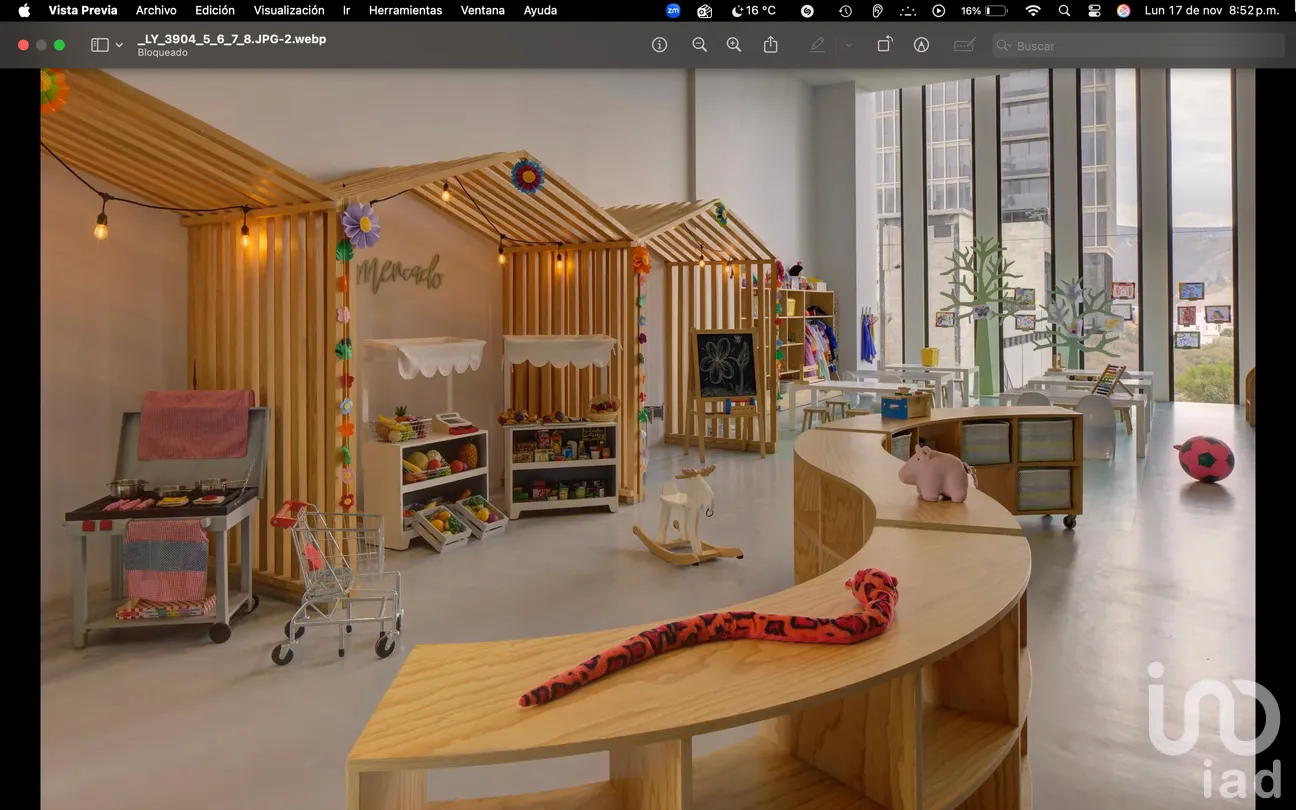The width and height of the screenshot is (1296, 810).
Task: Open the image info inspector
Action: coord(659,45)
